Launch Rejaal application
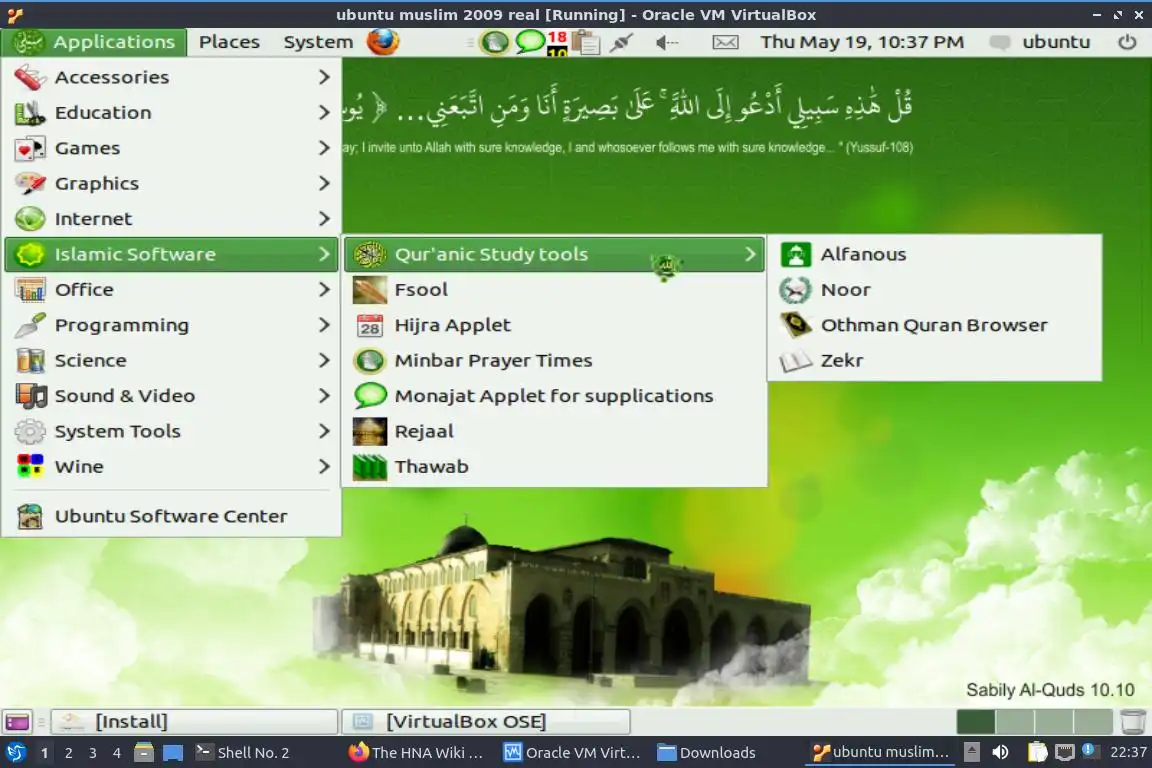The width and height of the screenshot is (1152, 768). pyautogui.click(x=555, y=431)
